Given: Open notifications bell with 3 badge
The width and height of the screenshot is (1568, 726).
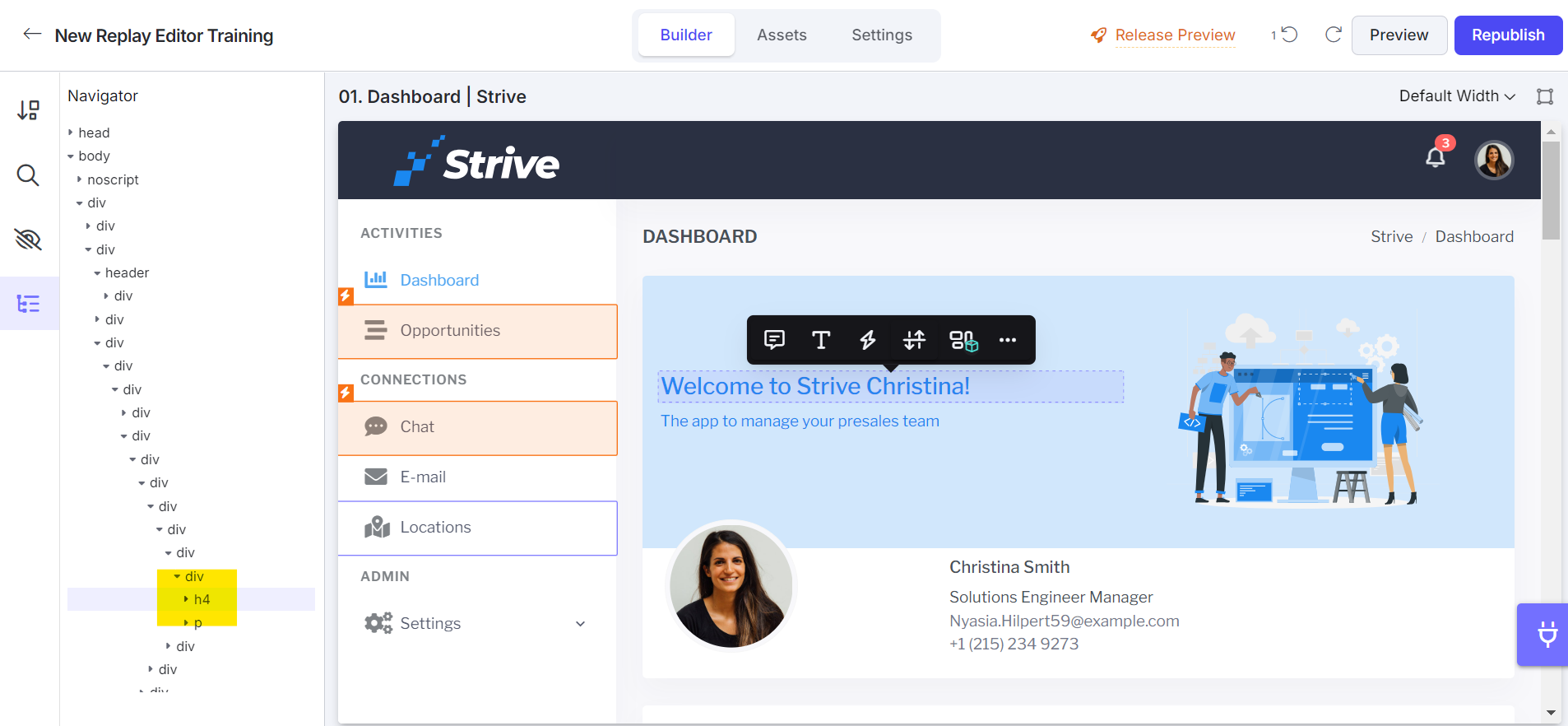Looking at the screenshot, I should click(x=1436, y=156).
